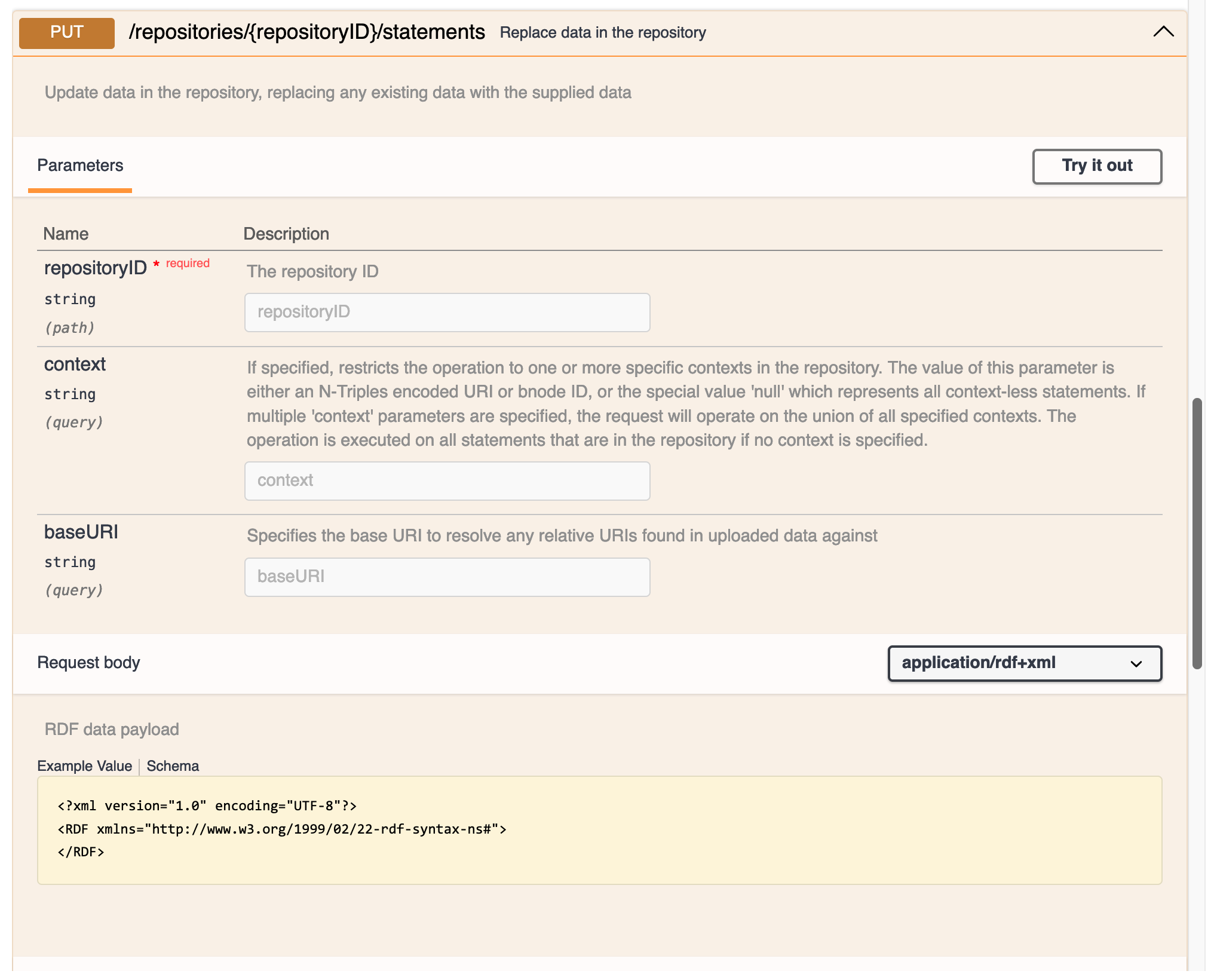This screenshot has width=1214, height=980.
Task: Click the Try it out button
Action: click(1097, 166)
